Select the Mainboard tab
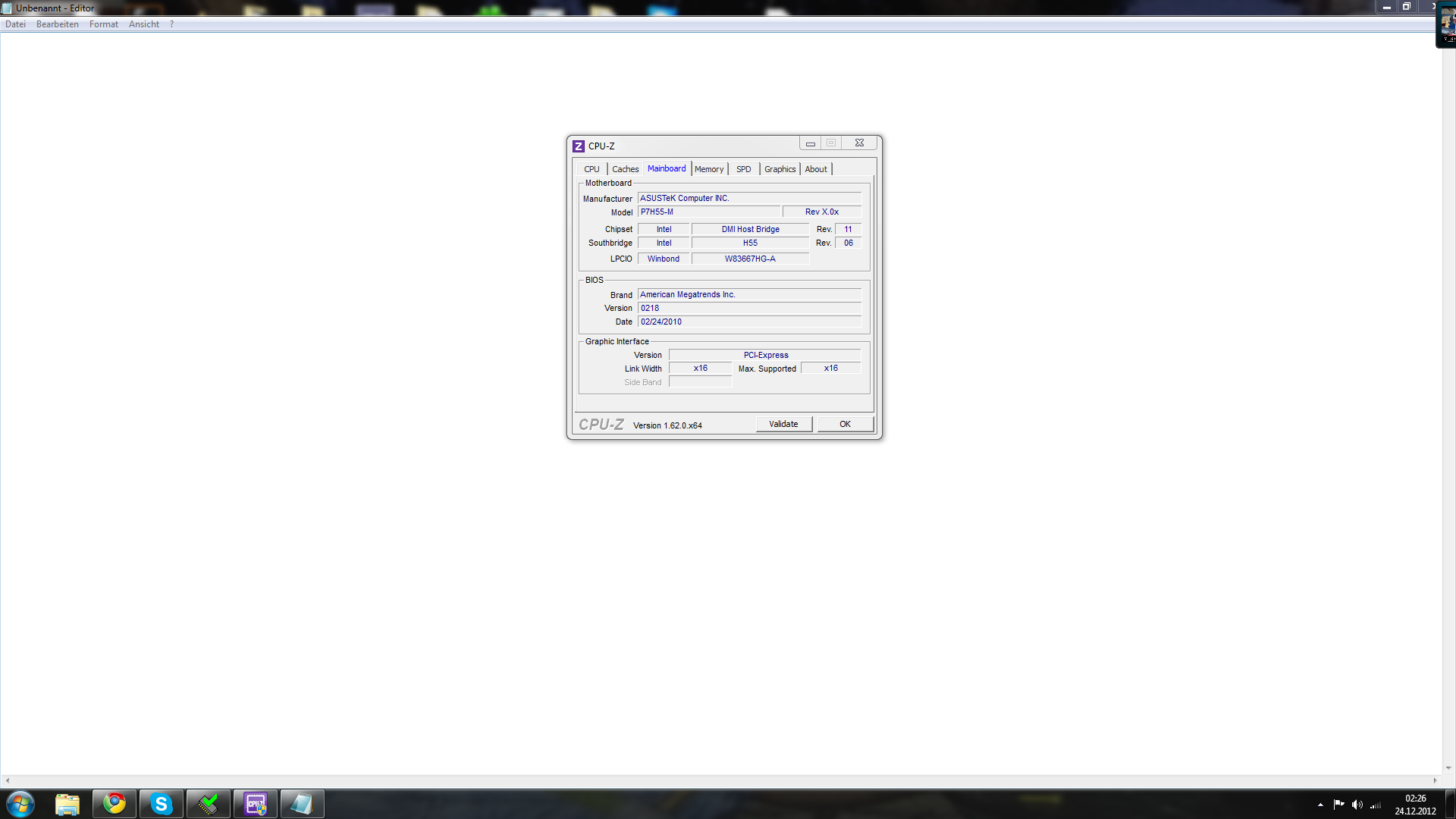Image resolution: width=1456 pixels, height=819 pixels. [667, 168]
